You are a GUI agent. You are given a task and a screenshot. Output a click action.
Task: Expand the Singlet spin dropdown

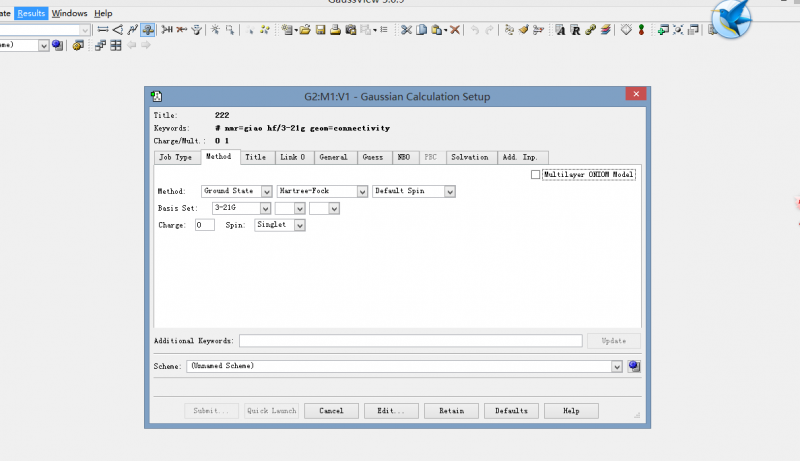299,225
